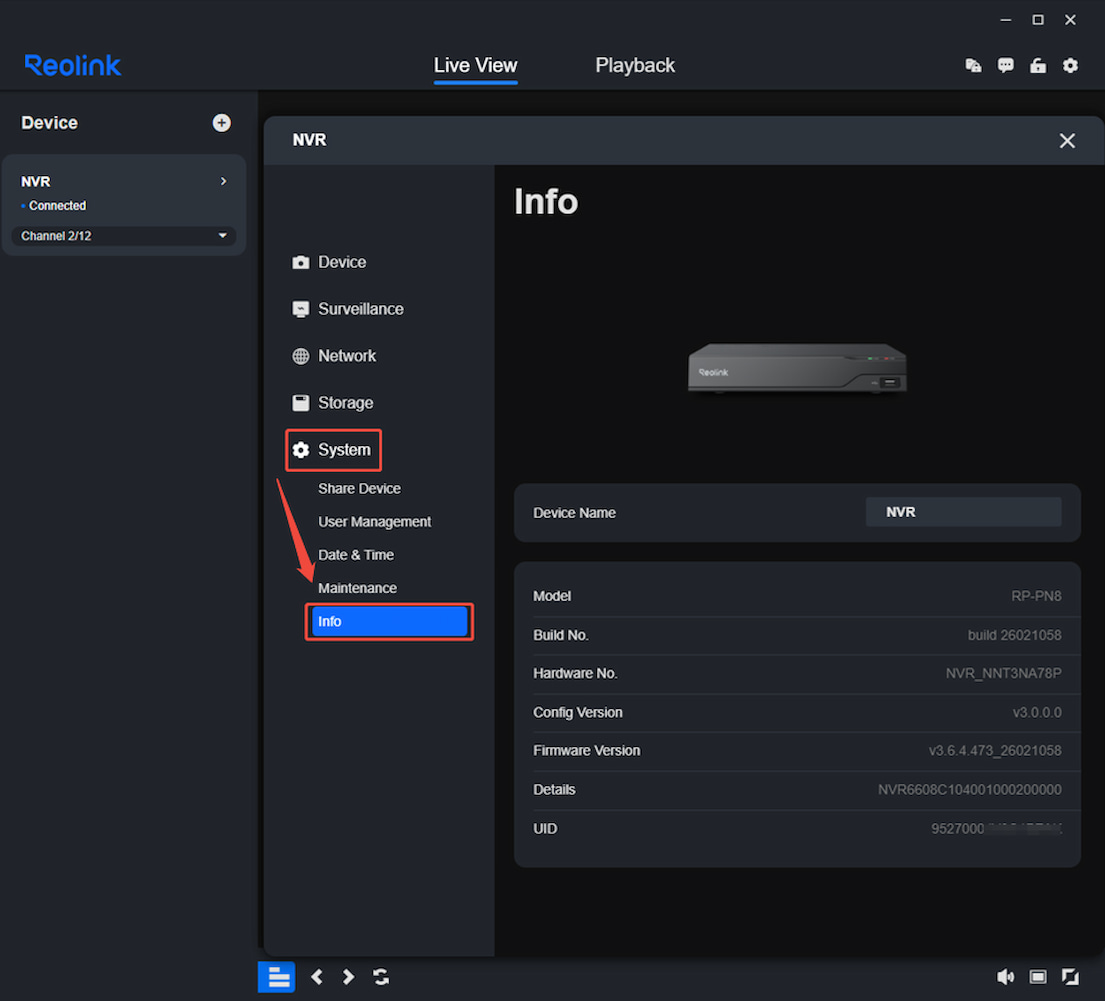
Task: Maximize the Reolink window
Action: point(1038,20)
